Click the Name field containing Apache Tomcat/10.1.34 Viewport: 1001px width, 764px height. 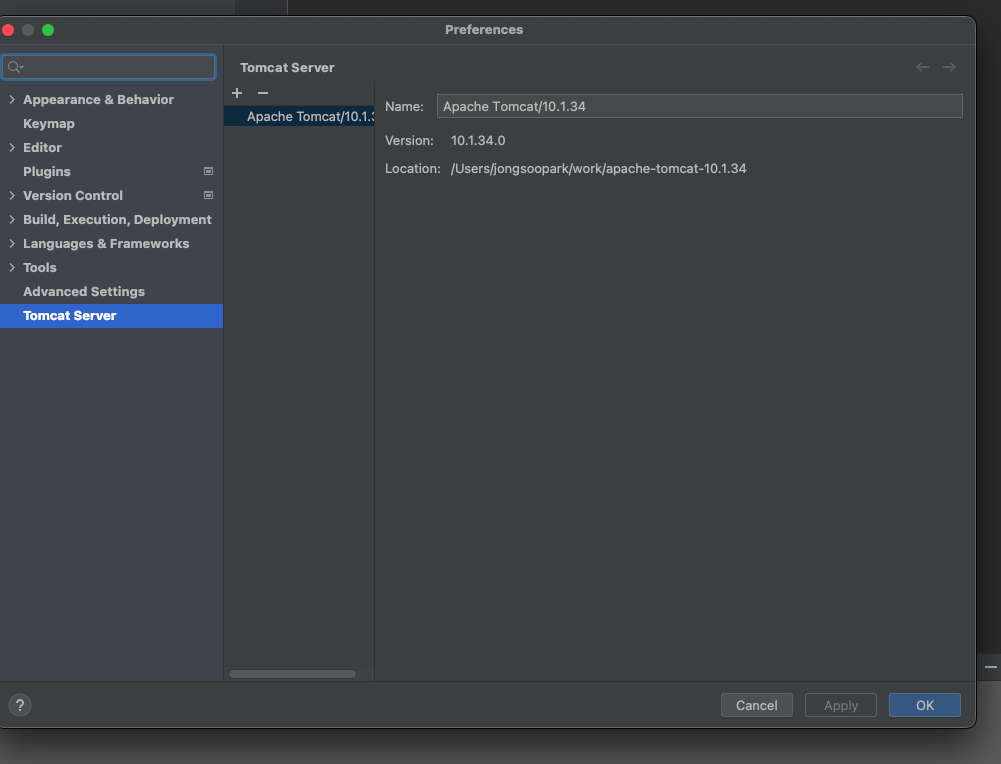pyautogui.click(x=700, y=106)
